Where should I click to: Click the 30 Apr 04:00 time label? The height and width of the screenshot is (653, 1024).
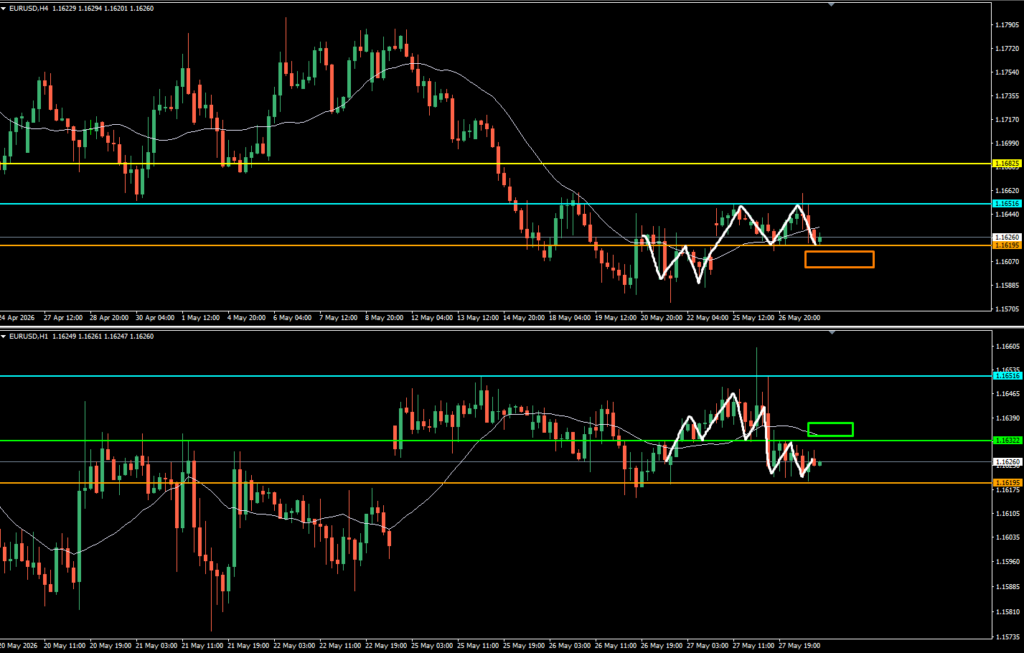[155, 318]
